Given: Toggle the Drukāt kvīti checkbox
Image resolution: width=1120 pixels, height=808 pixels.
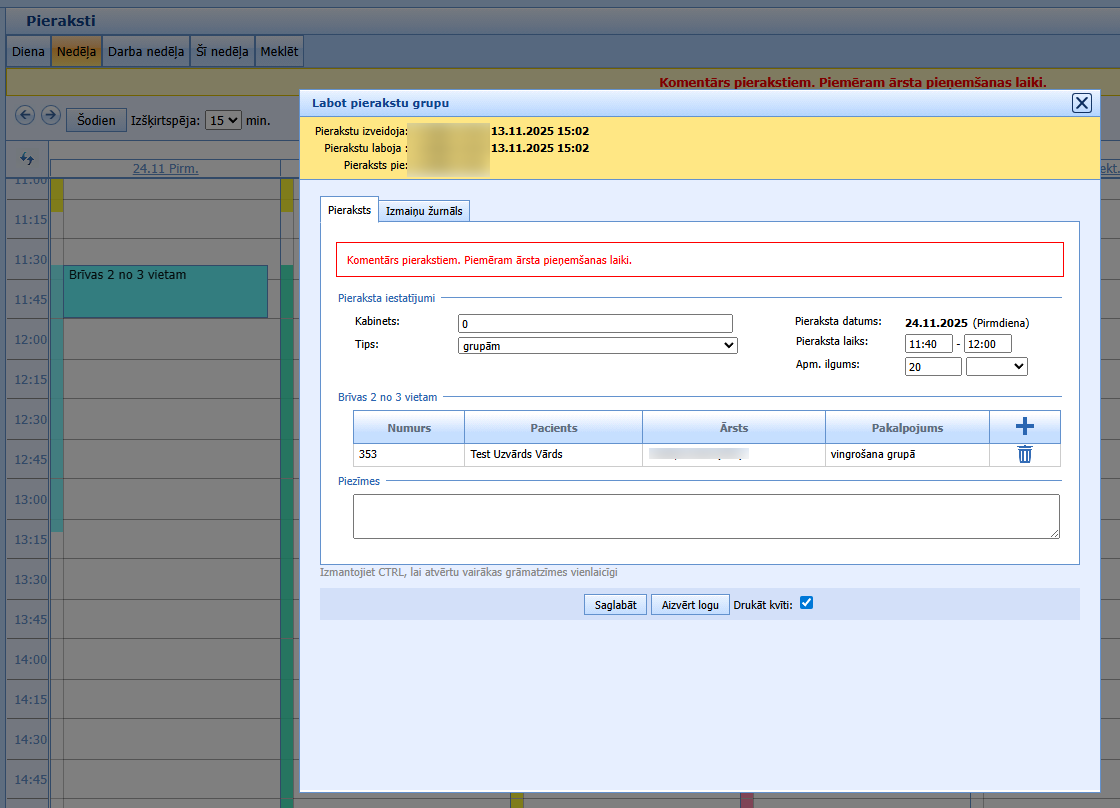Looking at the screenshot, I should [x=806, y=603].
